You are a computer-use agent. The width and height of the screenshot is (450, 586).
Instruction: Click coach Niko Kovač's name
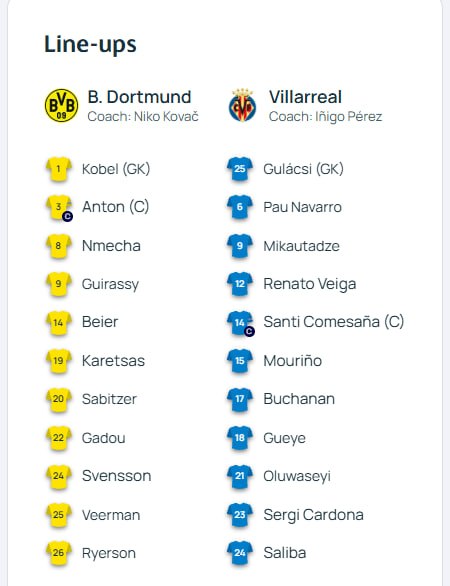[166, 117]
